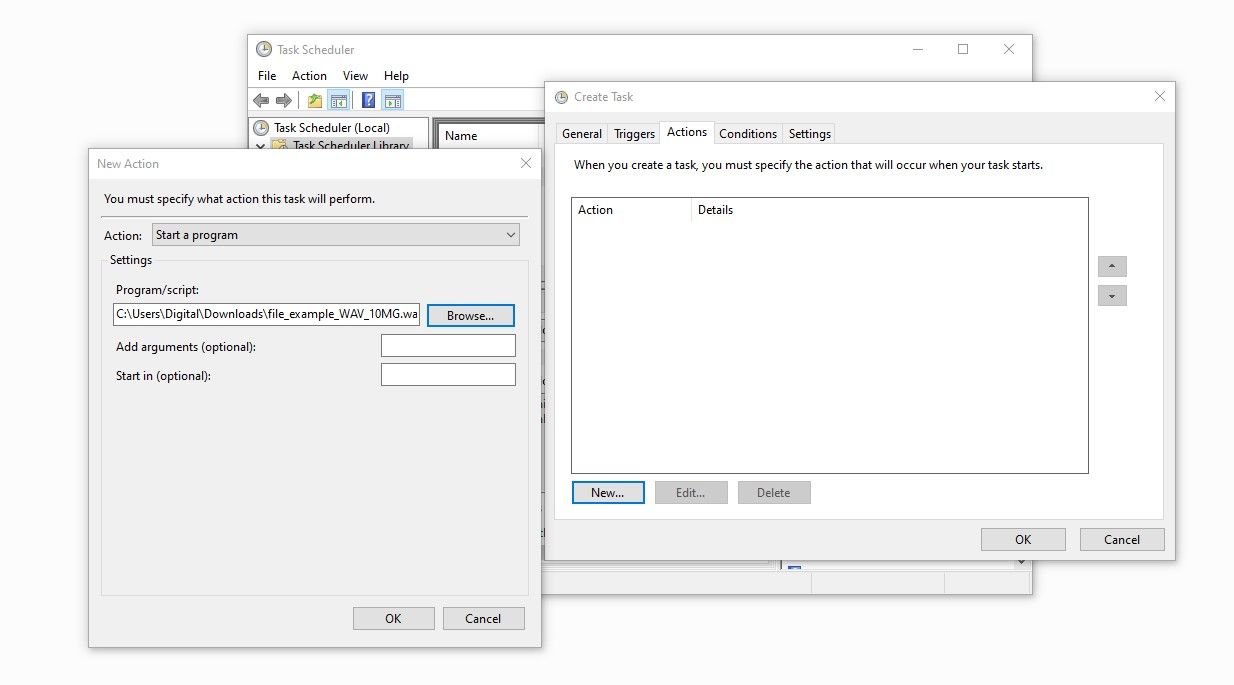Image resolution: width=1234 pixels, height=685 pixels.
Task: Click the Delete button in Create Task
Action: click(x=773, y=493)
